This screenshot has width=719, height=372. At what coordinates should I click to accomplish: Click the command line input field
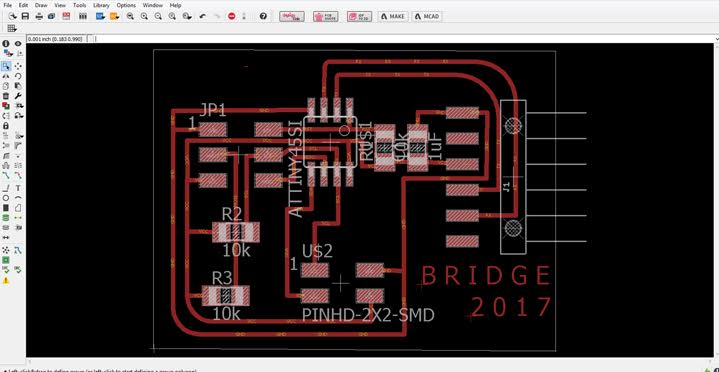click(404, 39)
